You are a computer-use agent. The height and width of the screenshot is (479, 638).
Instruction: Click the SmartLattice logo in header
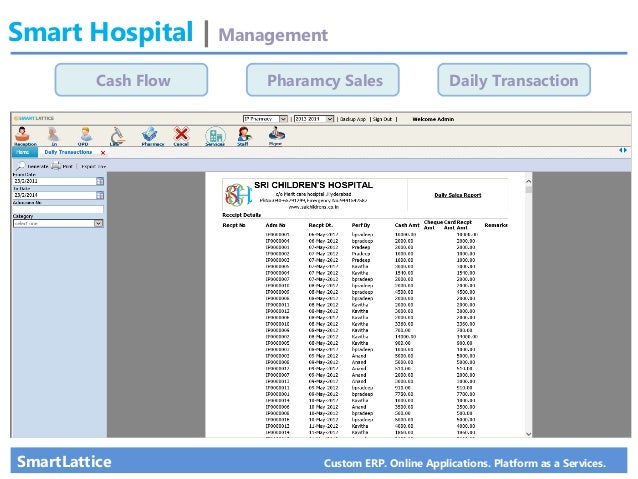34,118
